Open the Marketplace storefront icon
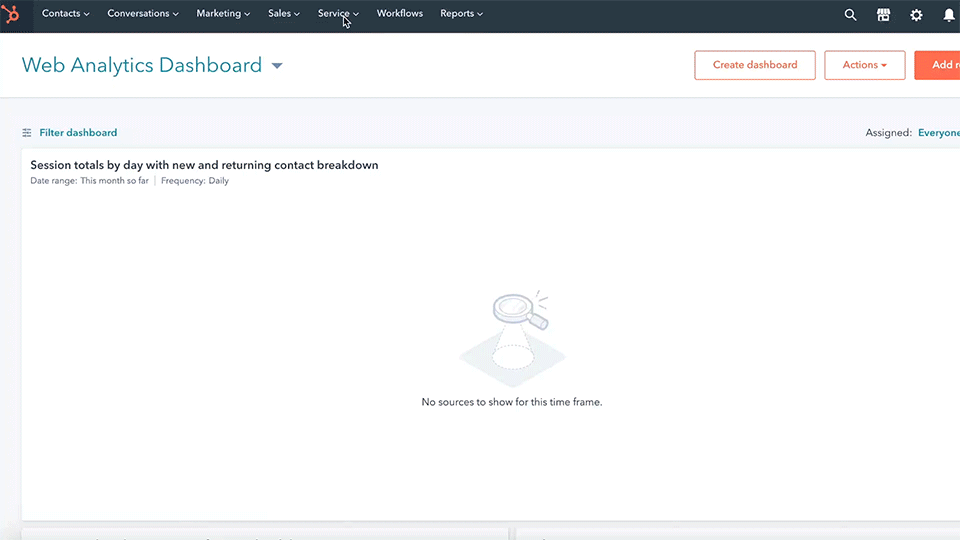The image size is (960, 540). pyautogui.click(x=883, y=15)
